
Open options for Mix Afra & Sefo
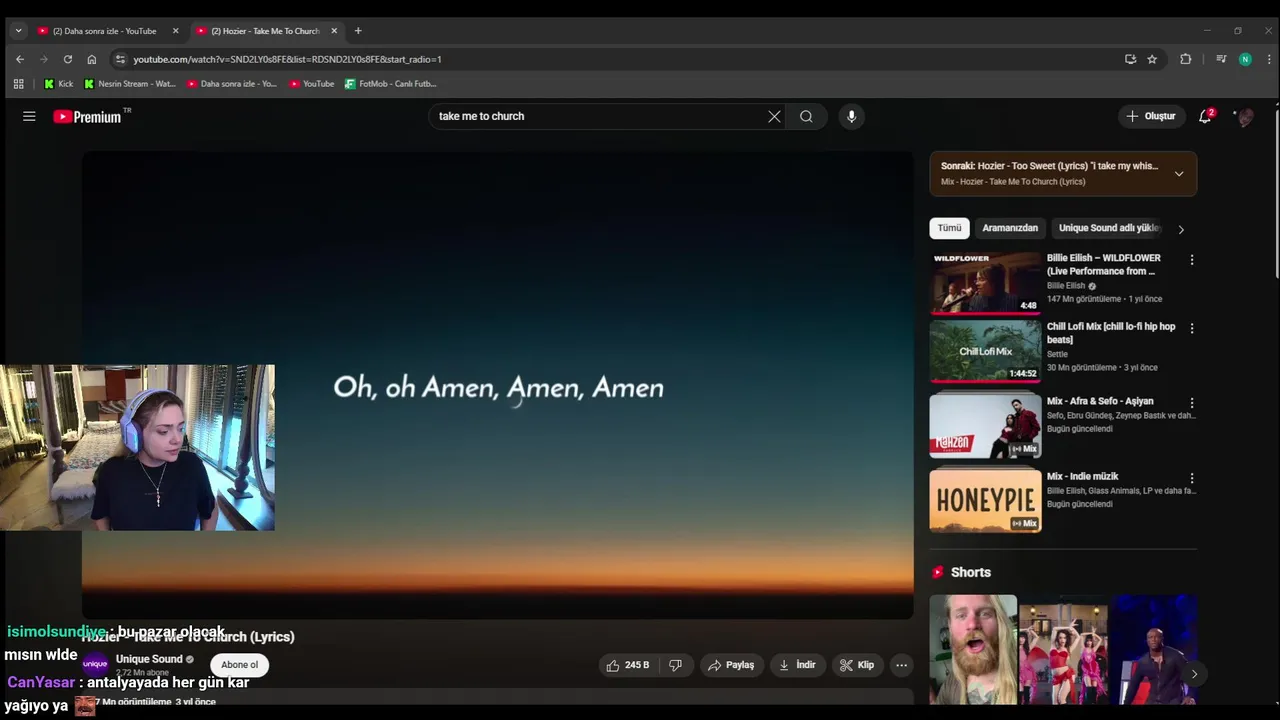pyautogui.click(x=1191, y=403)
